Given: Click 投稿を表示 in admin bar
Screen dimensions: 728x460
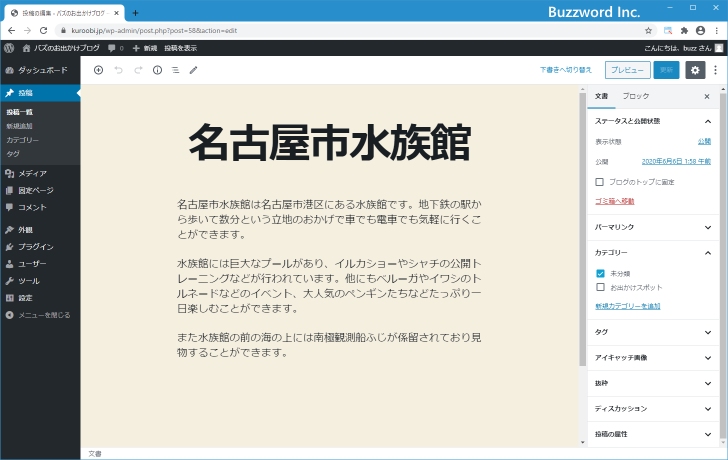Looking at the screenshot, I should pos(180,48).
